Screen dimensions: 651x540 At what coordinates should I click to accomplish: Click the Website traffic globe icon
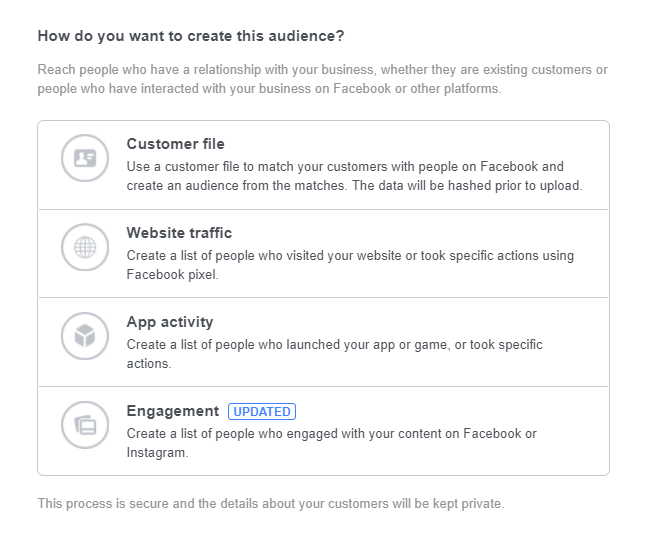85,247
